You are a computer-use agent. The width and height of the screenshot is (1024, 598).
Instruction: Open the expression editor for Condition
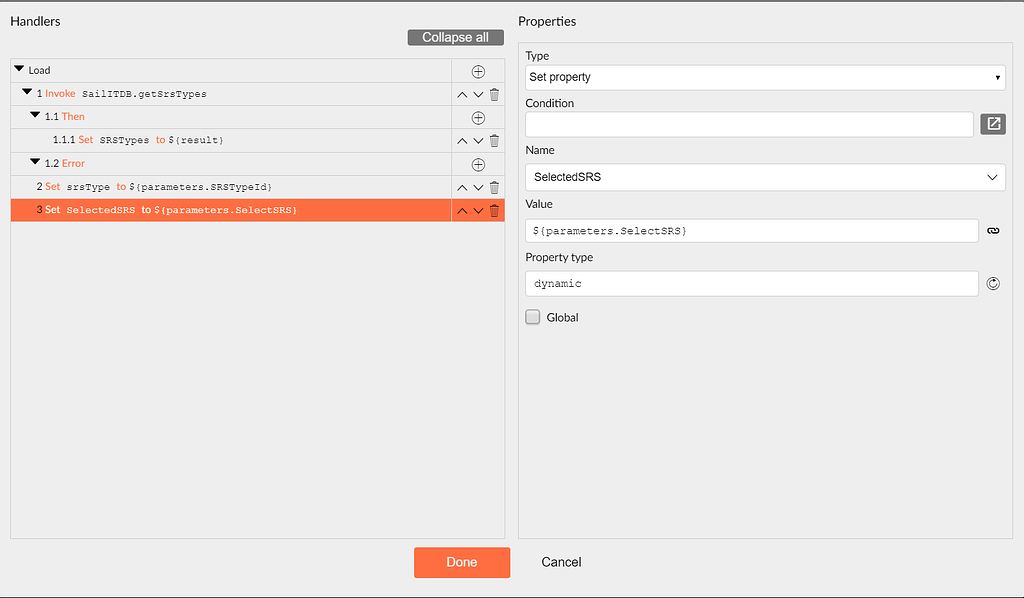pyautogui.click(x=992, y=123)
